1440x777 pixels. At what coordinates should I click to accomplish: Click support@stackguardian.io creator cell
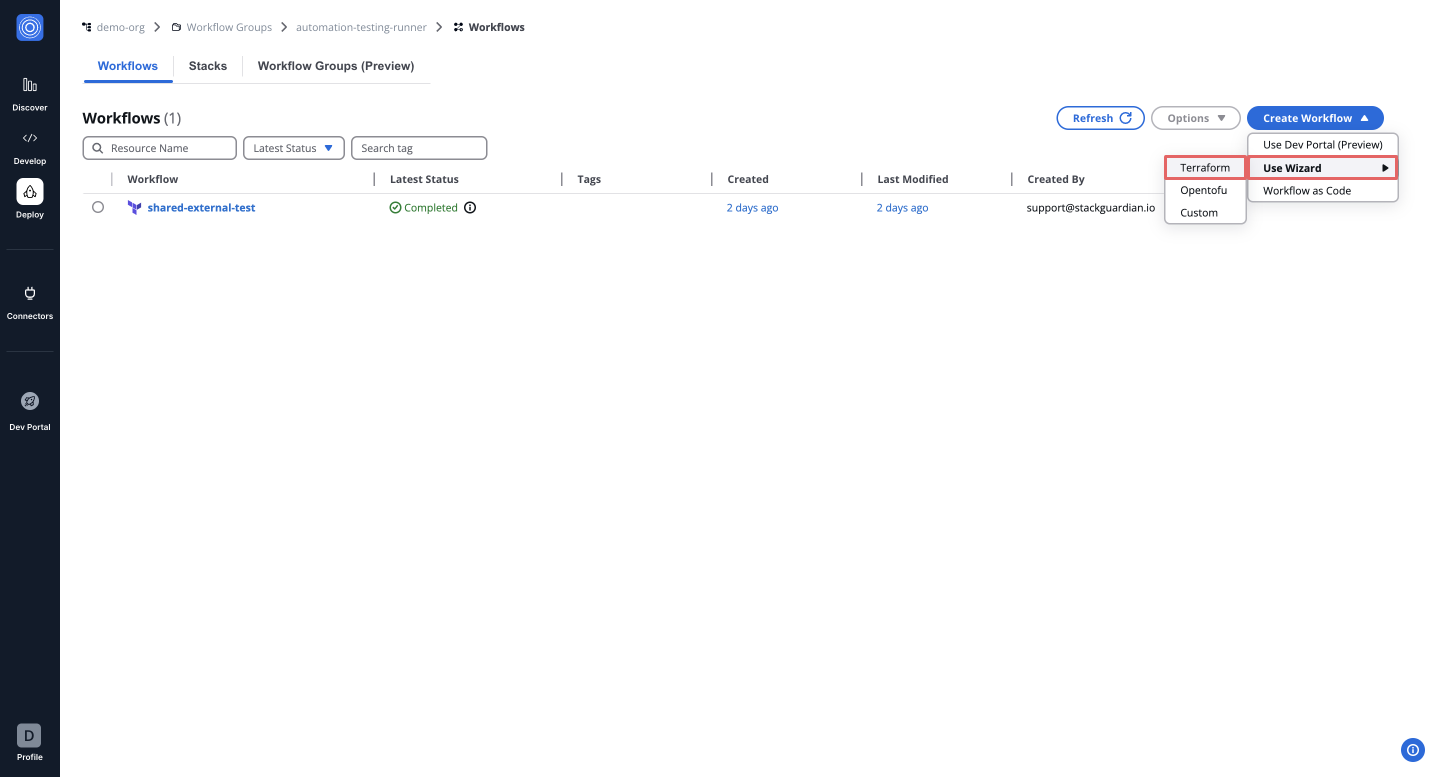pos(1091,208)
